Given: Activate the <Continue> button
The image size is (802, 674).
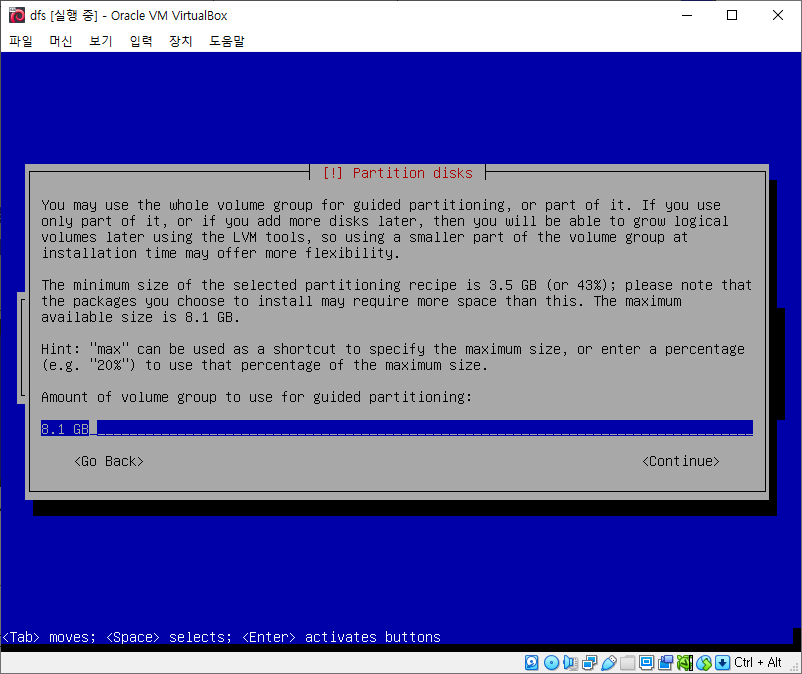Looking at the screenshot, I should [681, 461].
